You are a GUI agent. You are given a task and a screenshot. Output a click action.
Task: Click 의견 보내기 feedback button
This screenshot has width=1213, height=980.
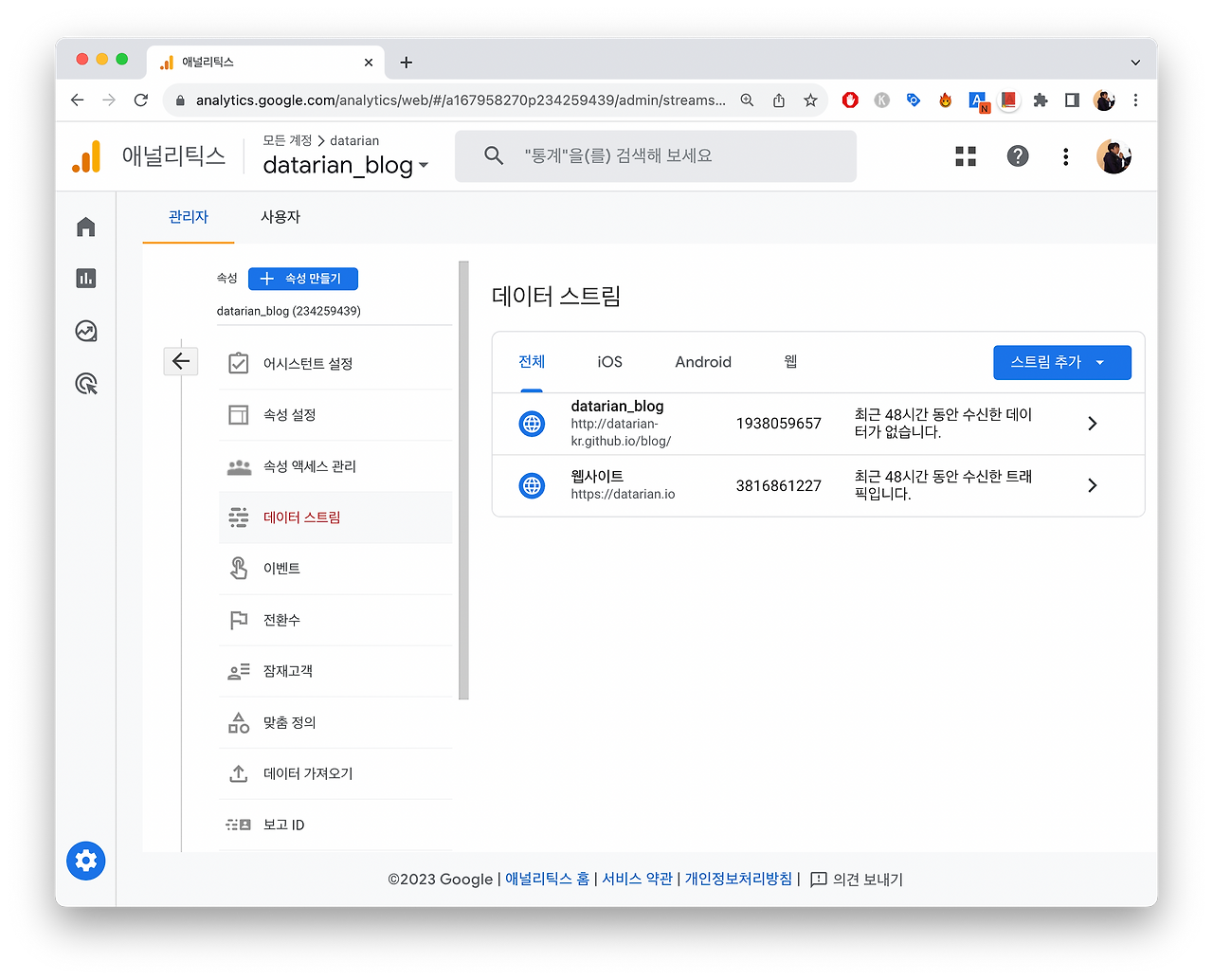click(857, 880)
